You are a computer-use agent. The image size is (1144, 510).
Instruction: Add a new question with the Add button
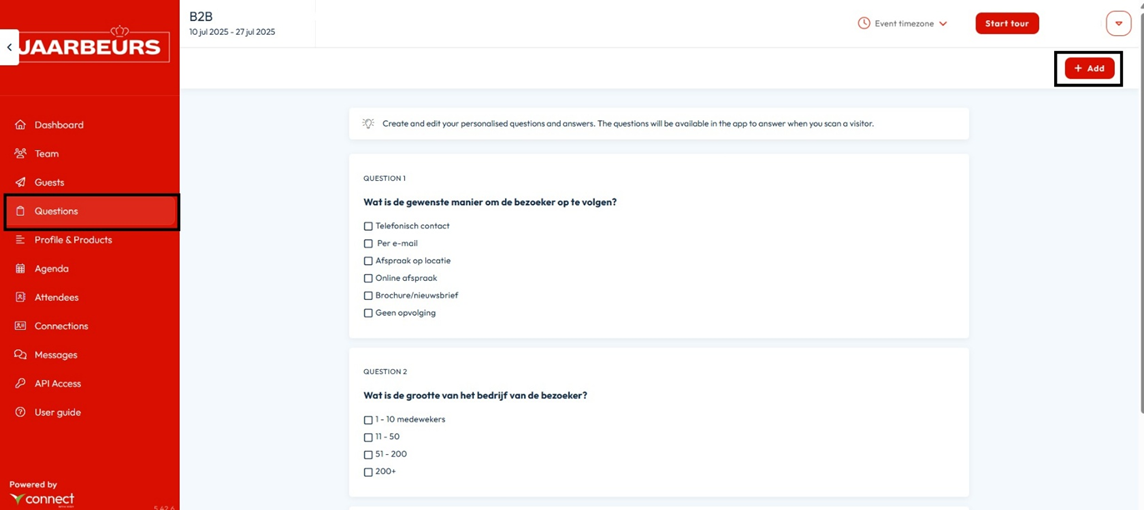point(1089,68)
